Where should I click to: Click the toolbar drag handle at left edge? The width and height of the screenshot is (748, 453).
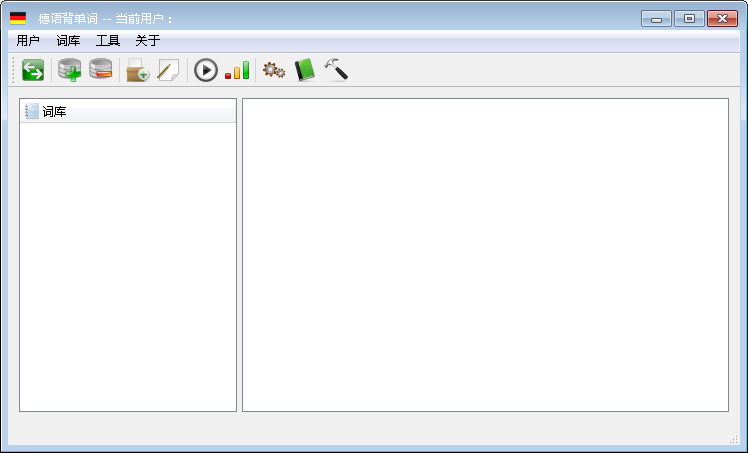point(13,70)
